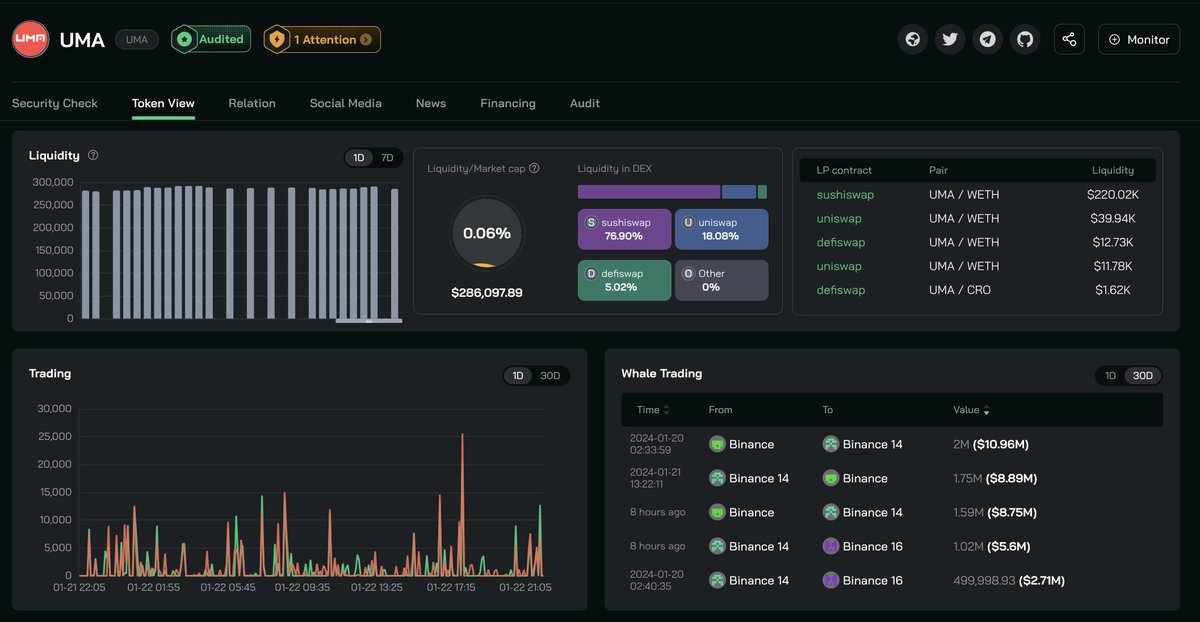Click the 1.75M ($8.89M) value

pos(995,478)
